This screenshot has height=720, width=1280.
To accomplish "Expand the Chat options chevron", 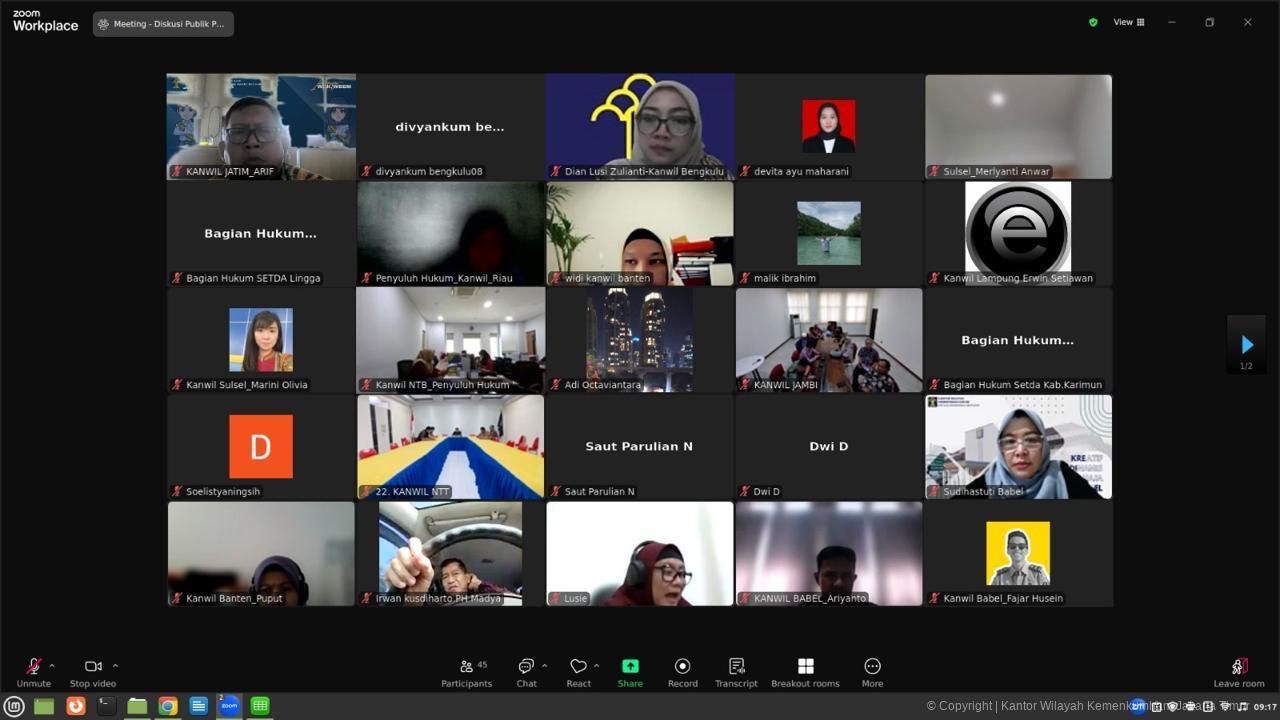I will [544, 665].
